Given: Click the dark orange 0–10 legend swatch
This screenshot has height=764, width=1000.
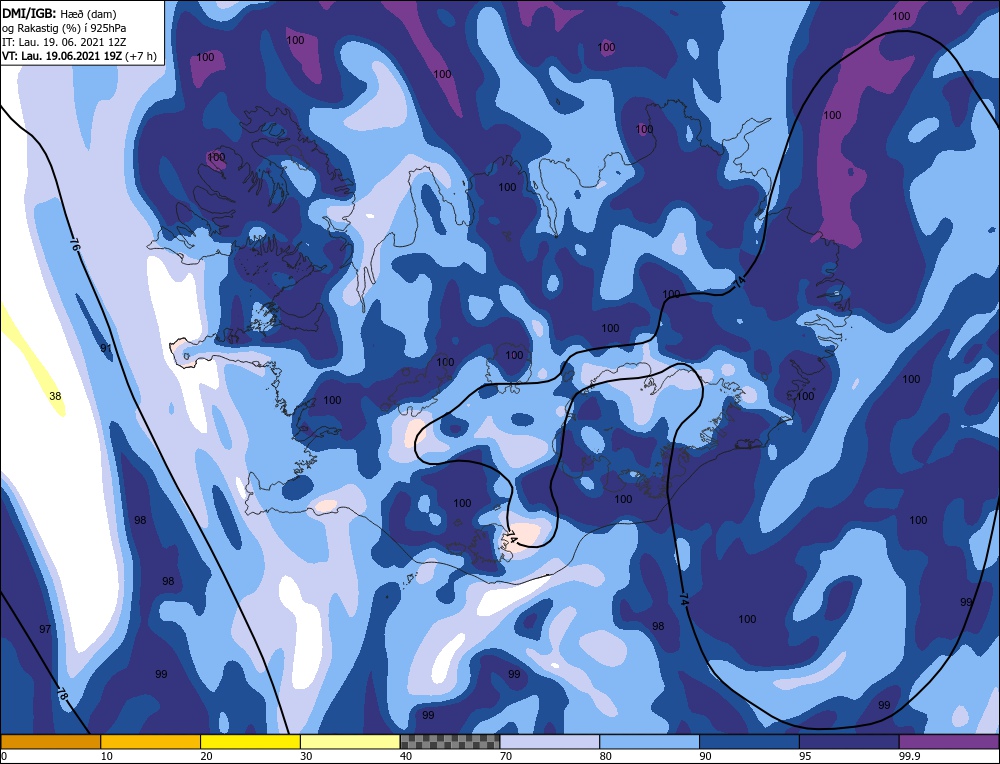Looking at the screenshot, I should (51, 741).
